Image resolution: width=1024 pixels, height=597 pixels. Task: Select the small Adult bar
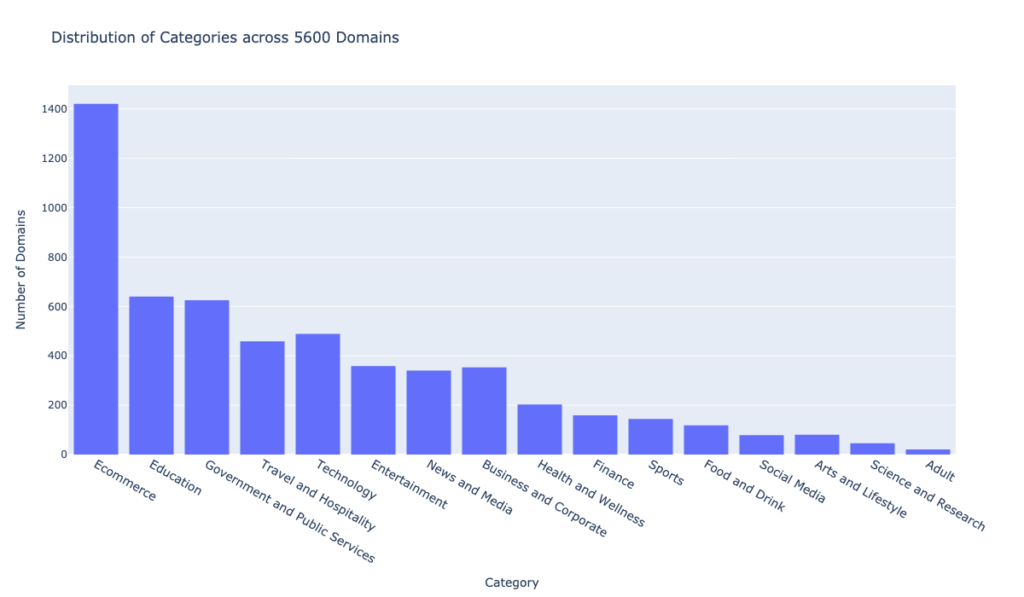[x=928, y=452]
